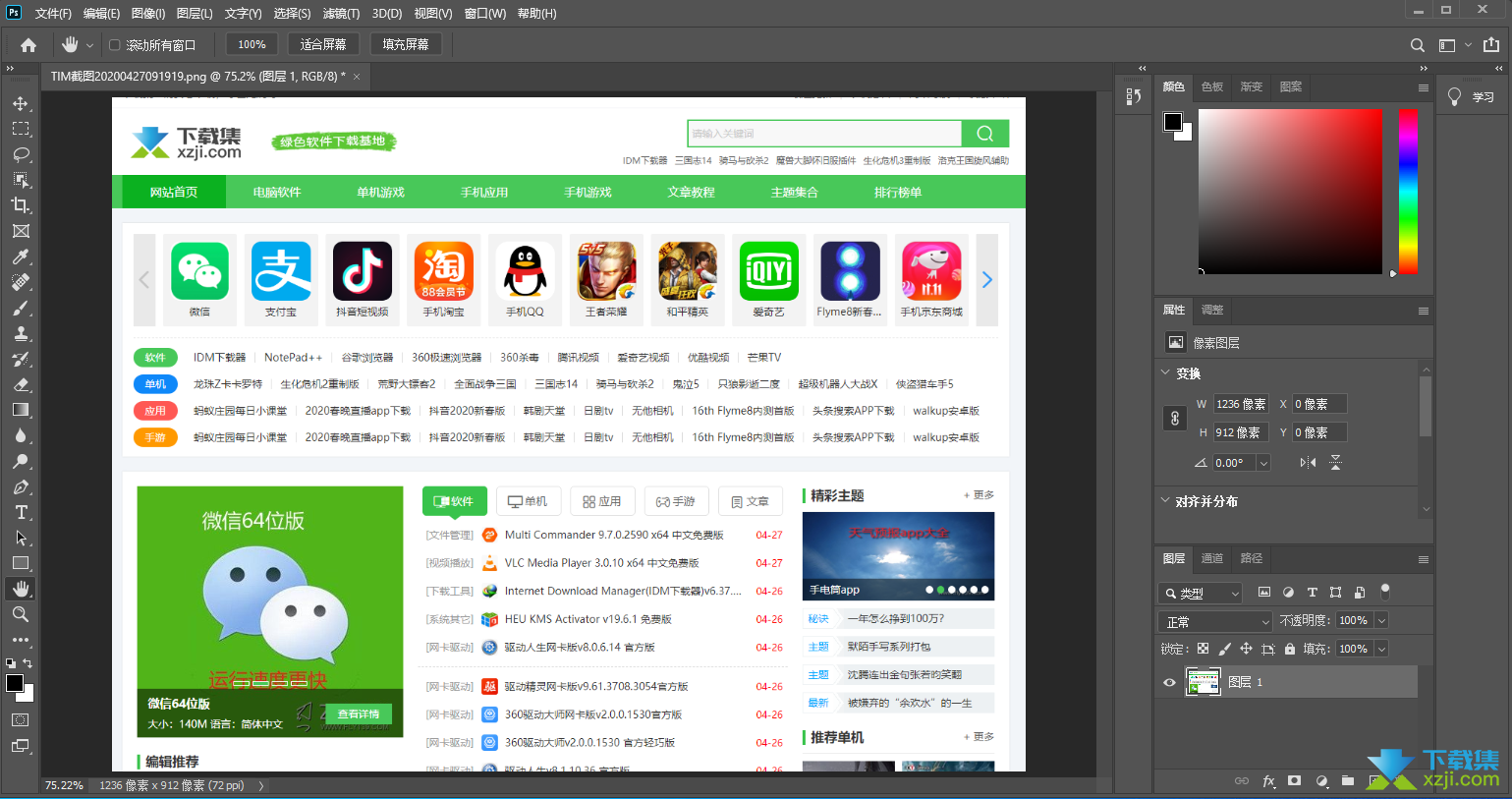1512x799 pixels.
Task: Open the 文件(F) menu
Action: [x=53, y=14]
